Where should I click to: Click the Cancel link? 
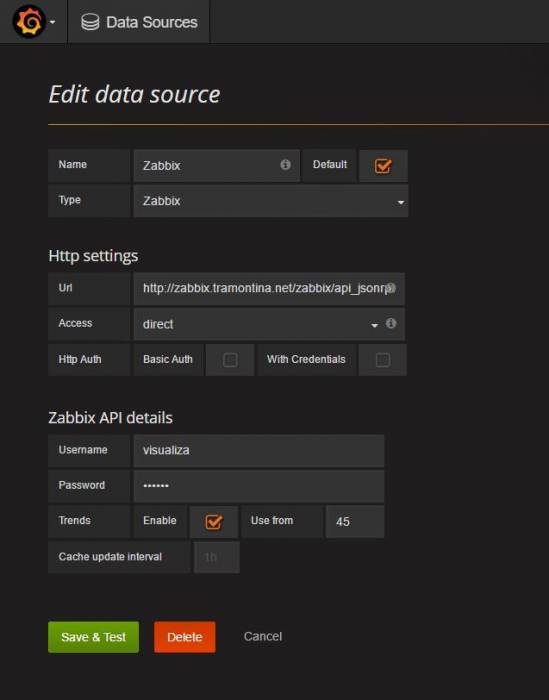click(263, 636)
